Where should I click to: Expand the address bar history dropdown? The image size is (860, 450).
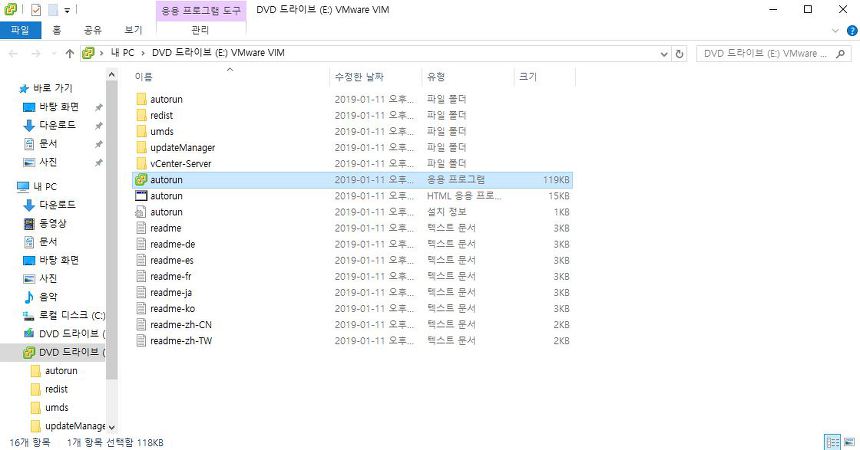(664, 54)
